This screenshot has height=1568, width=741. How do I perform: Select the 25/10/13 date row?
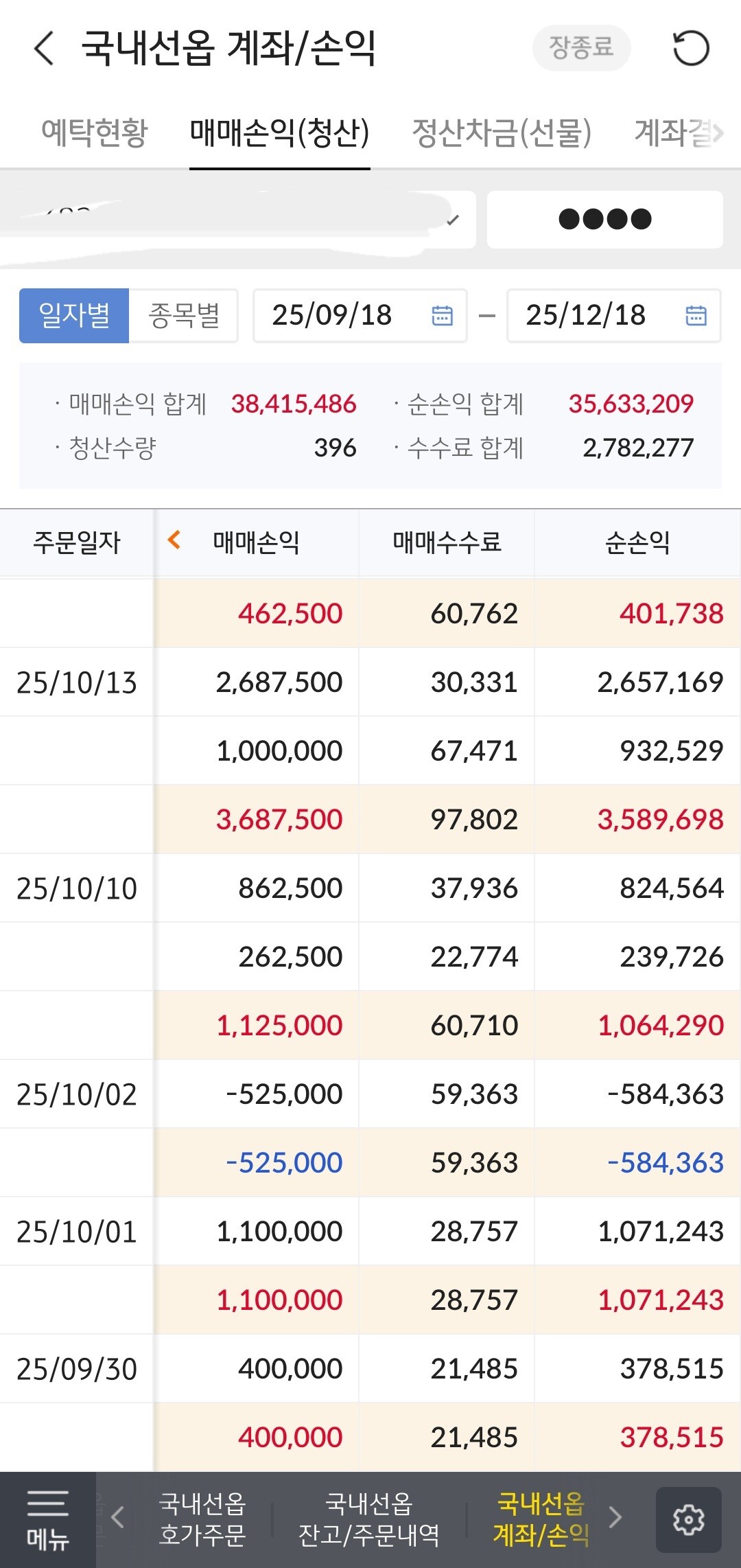77,682
